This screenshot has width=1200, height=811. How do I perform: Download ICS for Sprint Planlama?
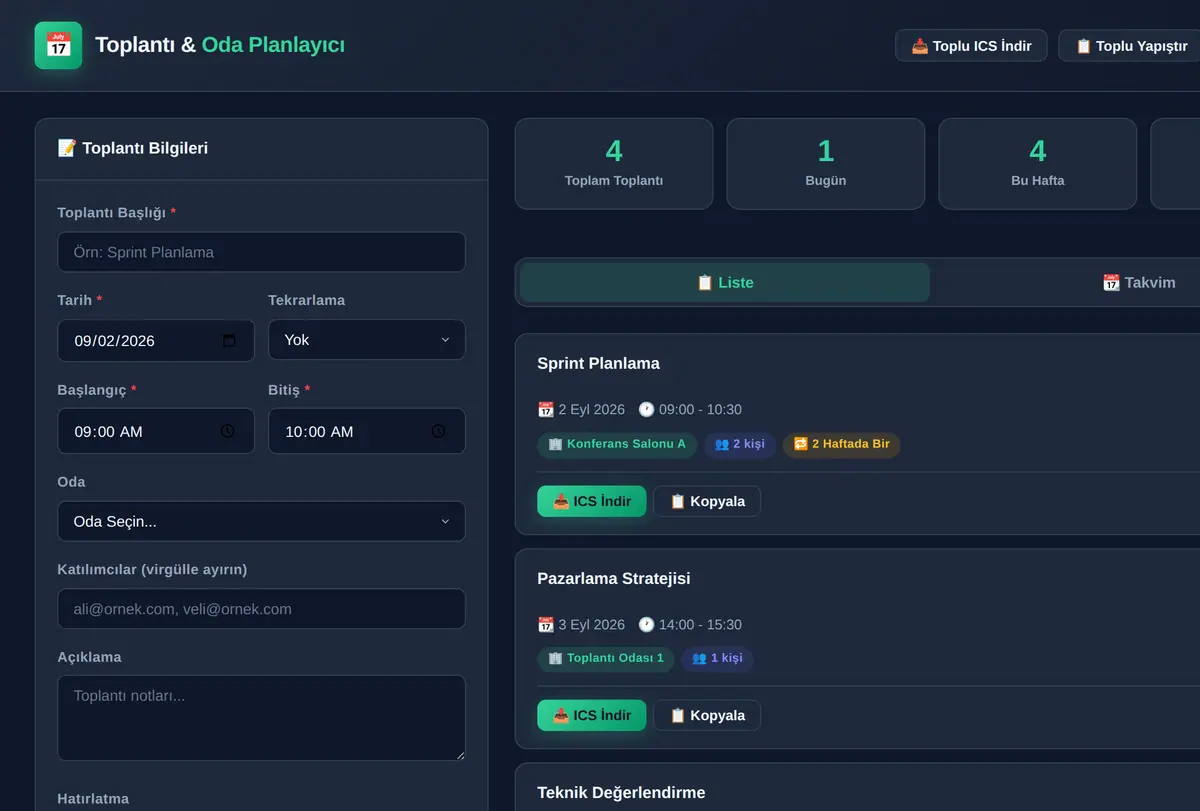(592, 501)
